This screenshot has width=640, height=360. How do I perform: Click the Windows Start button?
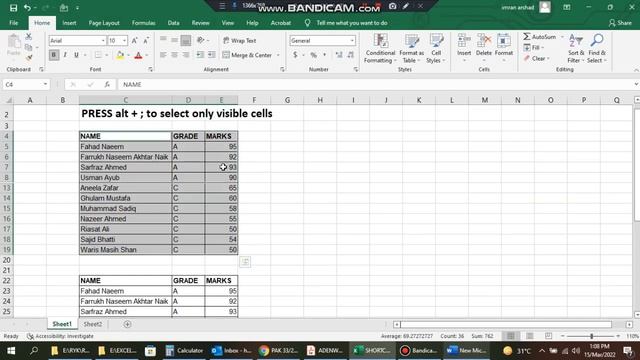point(11,351)
